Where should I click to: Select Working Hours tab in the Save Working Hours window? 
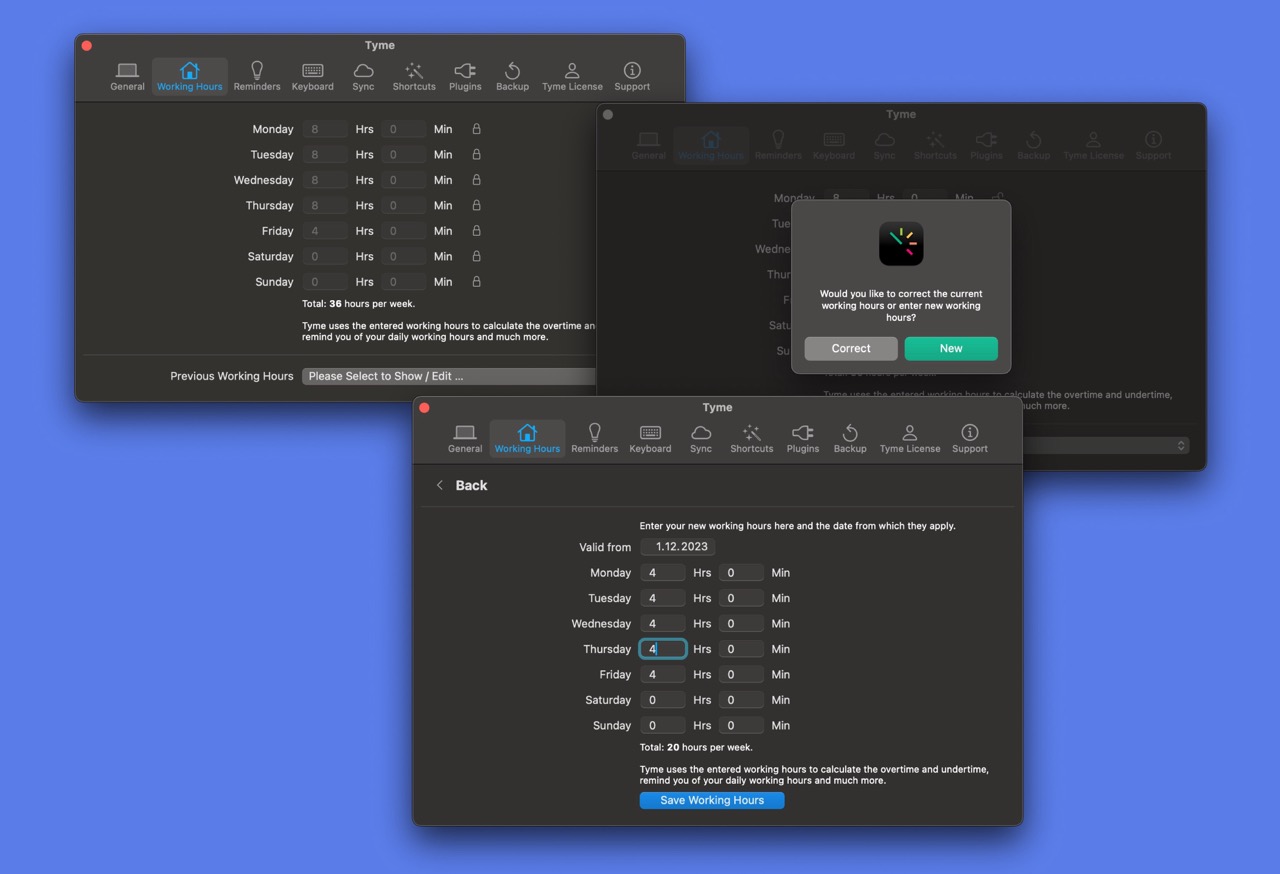[x=527, y=438]
